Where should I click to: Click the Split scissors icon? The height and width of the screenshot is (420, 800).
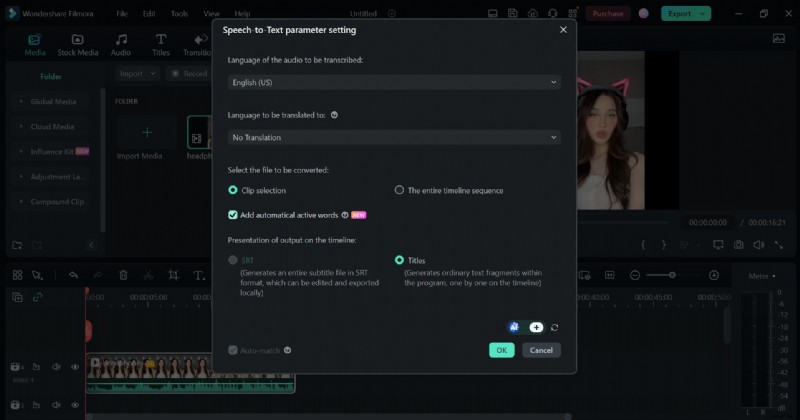[x=148, y=276]
